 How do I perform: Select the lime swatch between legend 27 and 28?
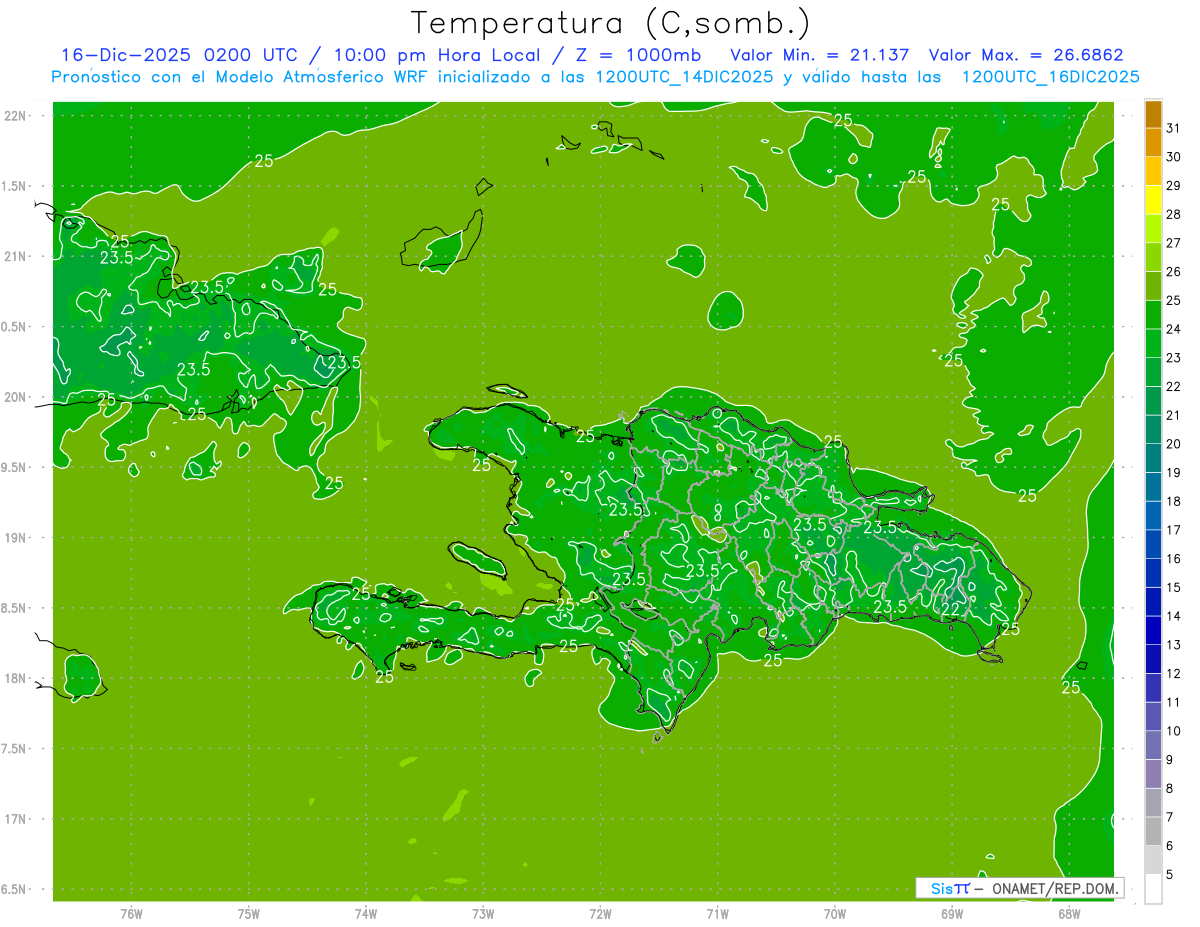1153,229
